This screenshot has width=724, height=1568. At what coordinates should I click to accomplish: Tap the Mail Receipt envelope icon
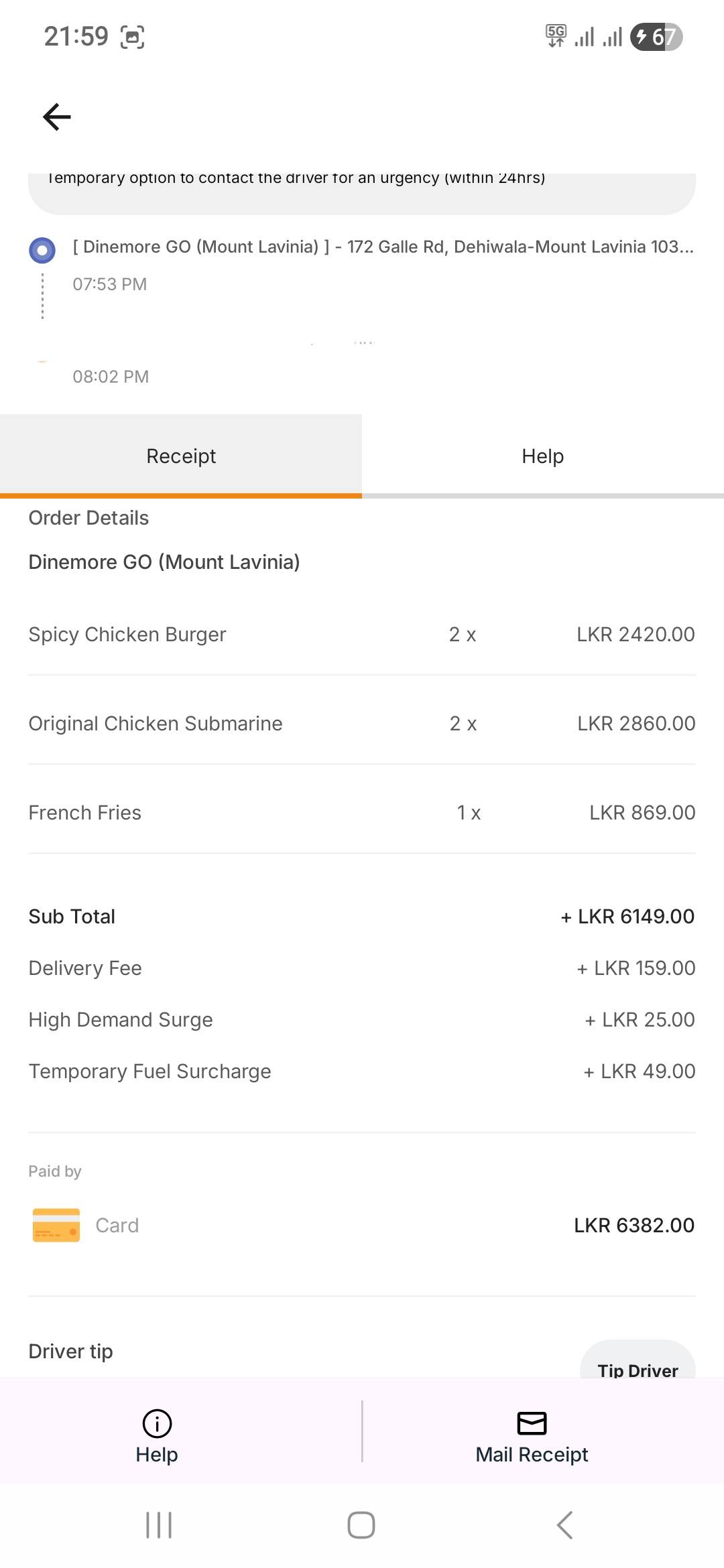(x=532, y=1423)
